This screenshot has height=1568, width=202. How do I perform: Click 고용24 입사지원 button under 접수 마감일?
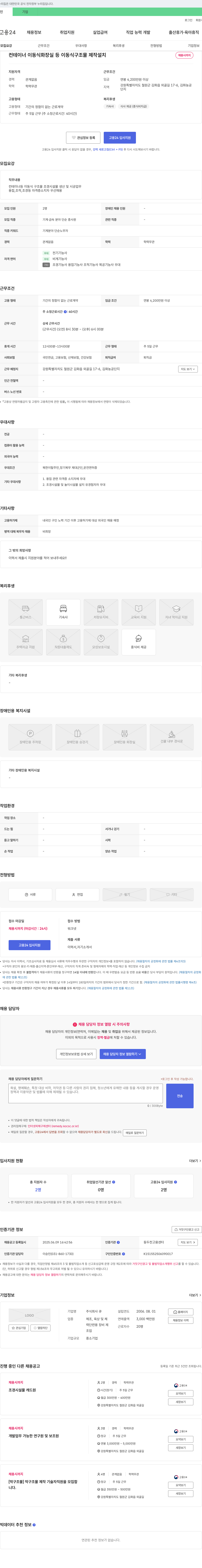(29, 945)
